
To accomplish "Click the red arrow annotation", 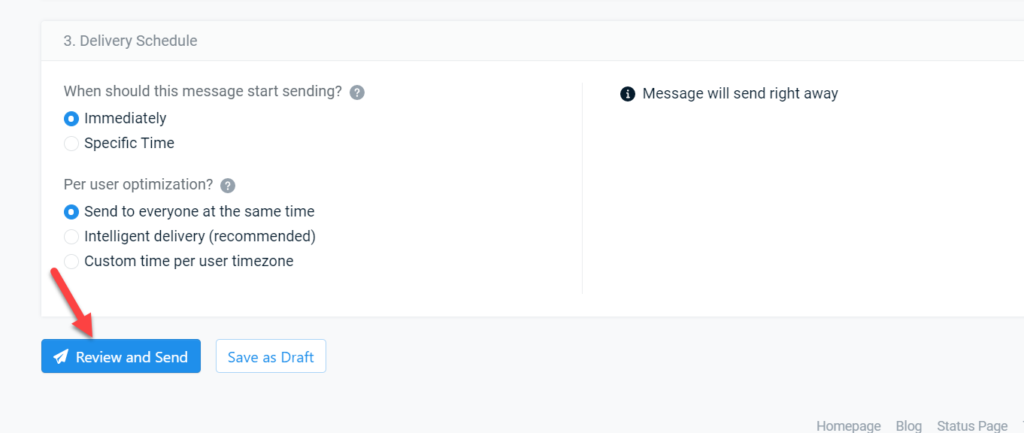I will [73, 303].
